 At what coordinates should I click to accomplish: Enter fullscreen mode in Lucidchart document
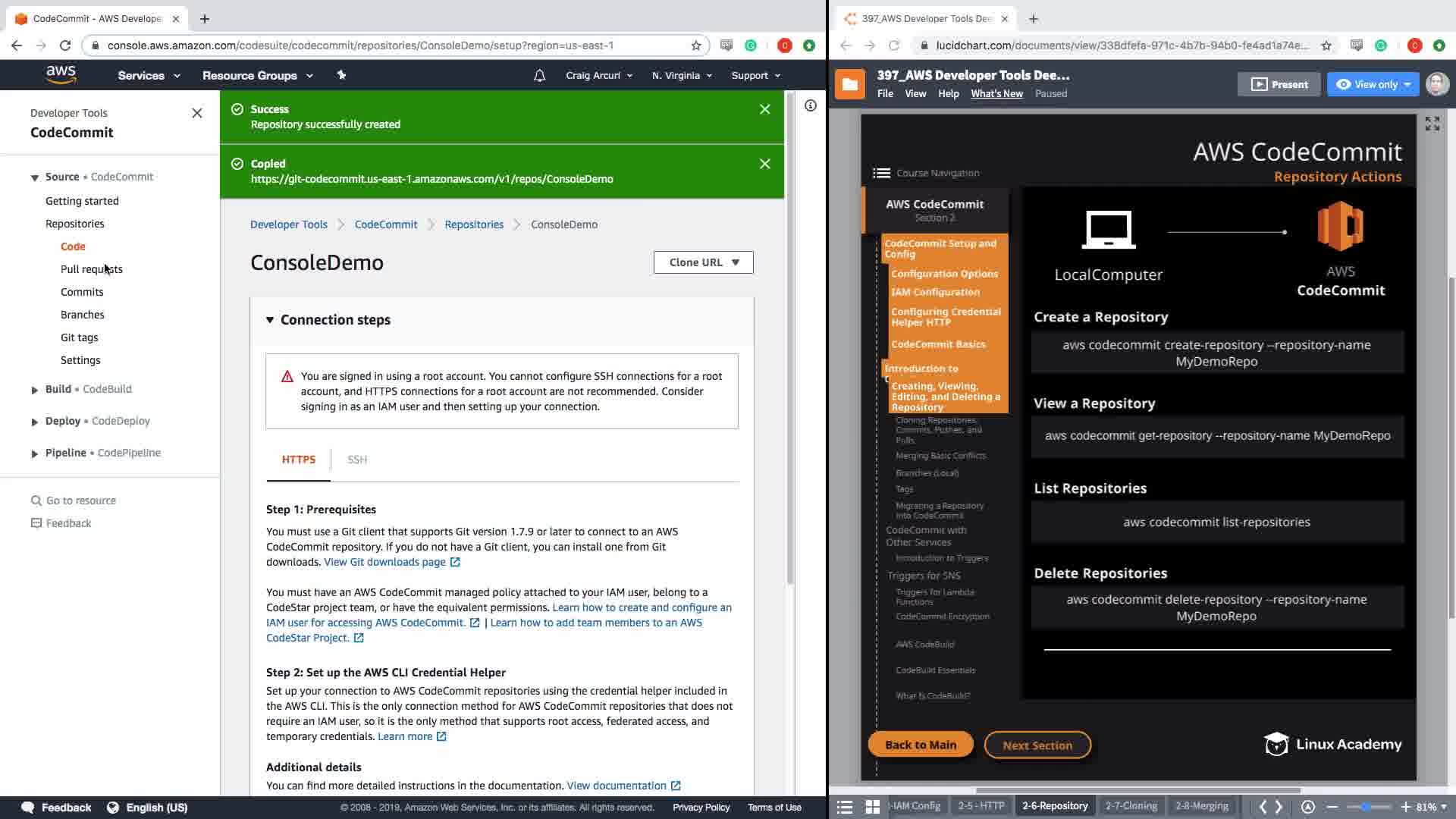pyautogui.click(x=1432, y=124)
